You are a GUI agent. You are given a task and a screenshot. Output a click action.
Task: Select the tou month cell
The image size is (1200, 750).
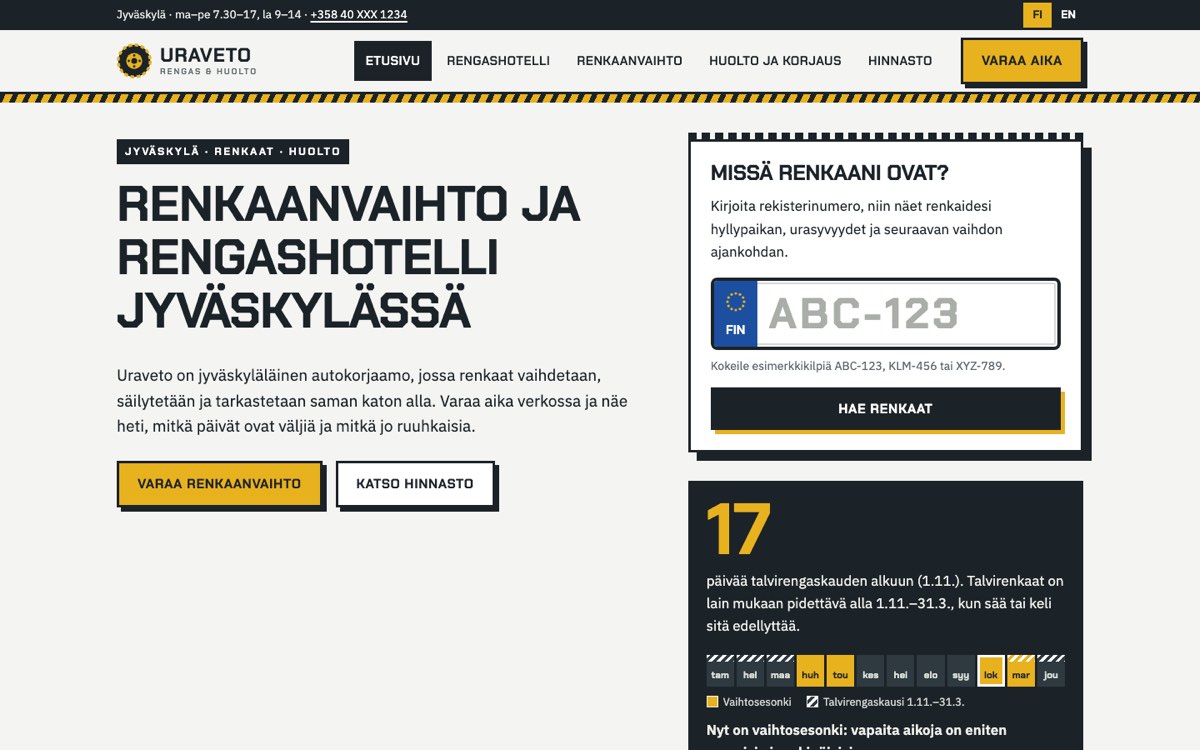840,671
